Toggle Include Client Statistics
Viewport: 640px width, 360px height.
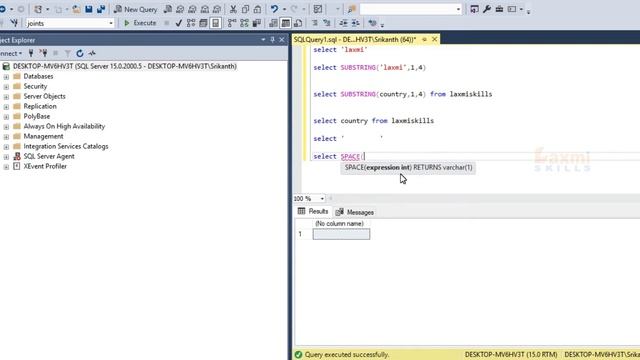(257, 23)
